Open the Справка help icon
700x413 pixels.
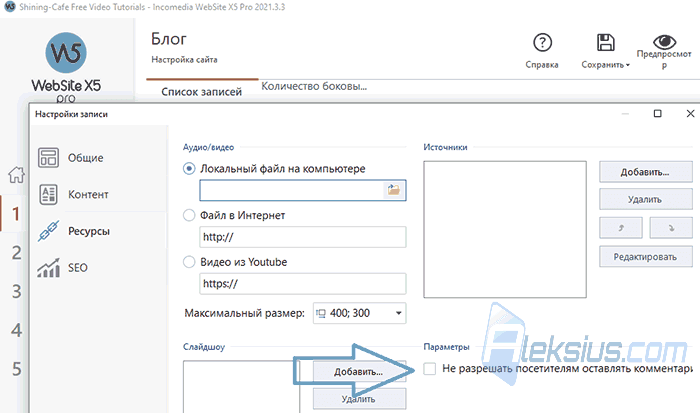[x=542, y=43]
